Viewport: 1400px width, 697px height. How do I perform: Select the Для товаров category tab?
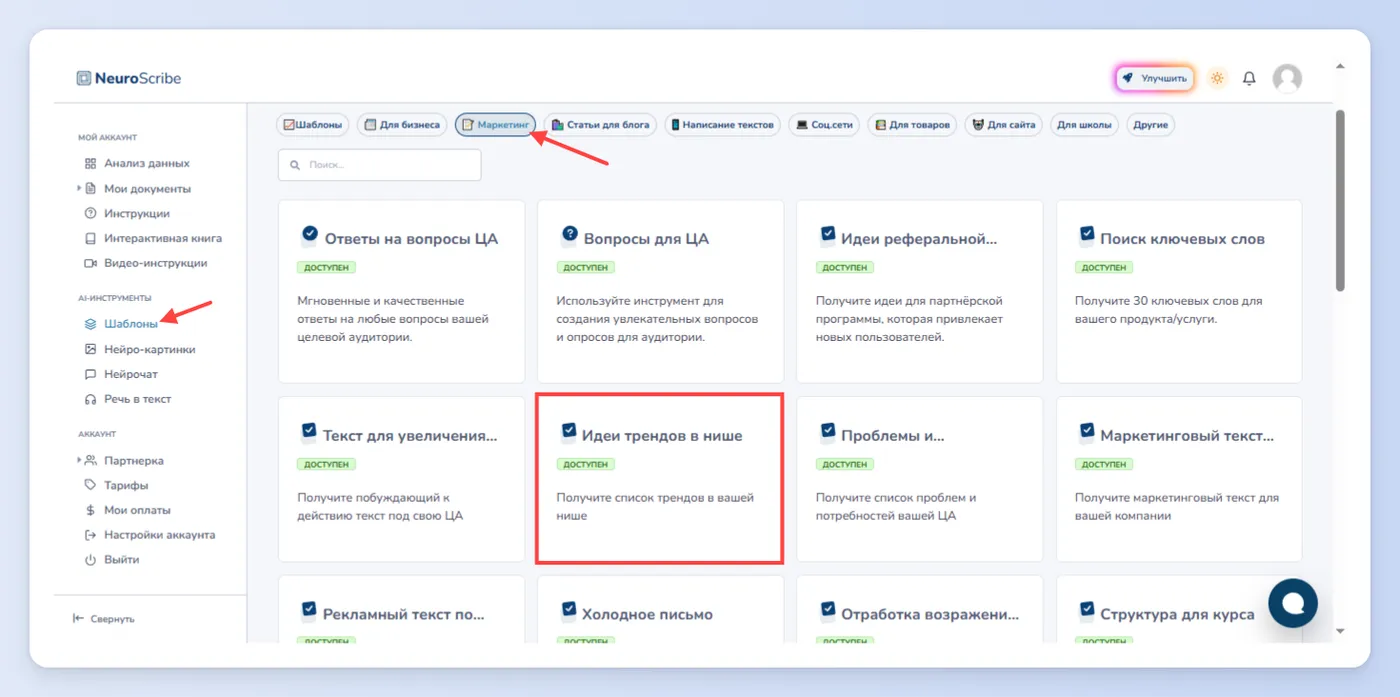click(911, 125)
